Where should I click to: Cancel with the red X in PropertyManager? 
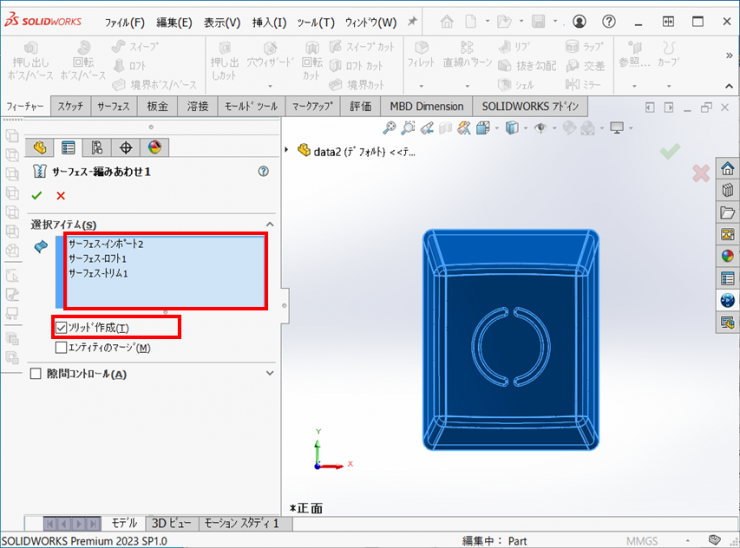point(61,196)
